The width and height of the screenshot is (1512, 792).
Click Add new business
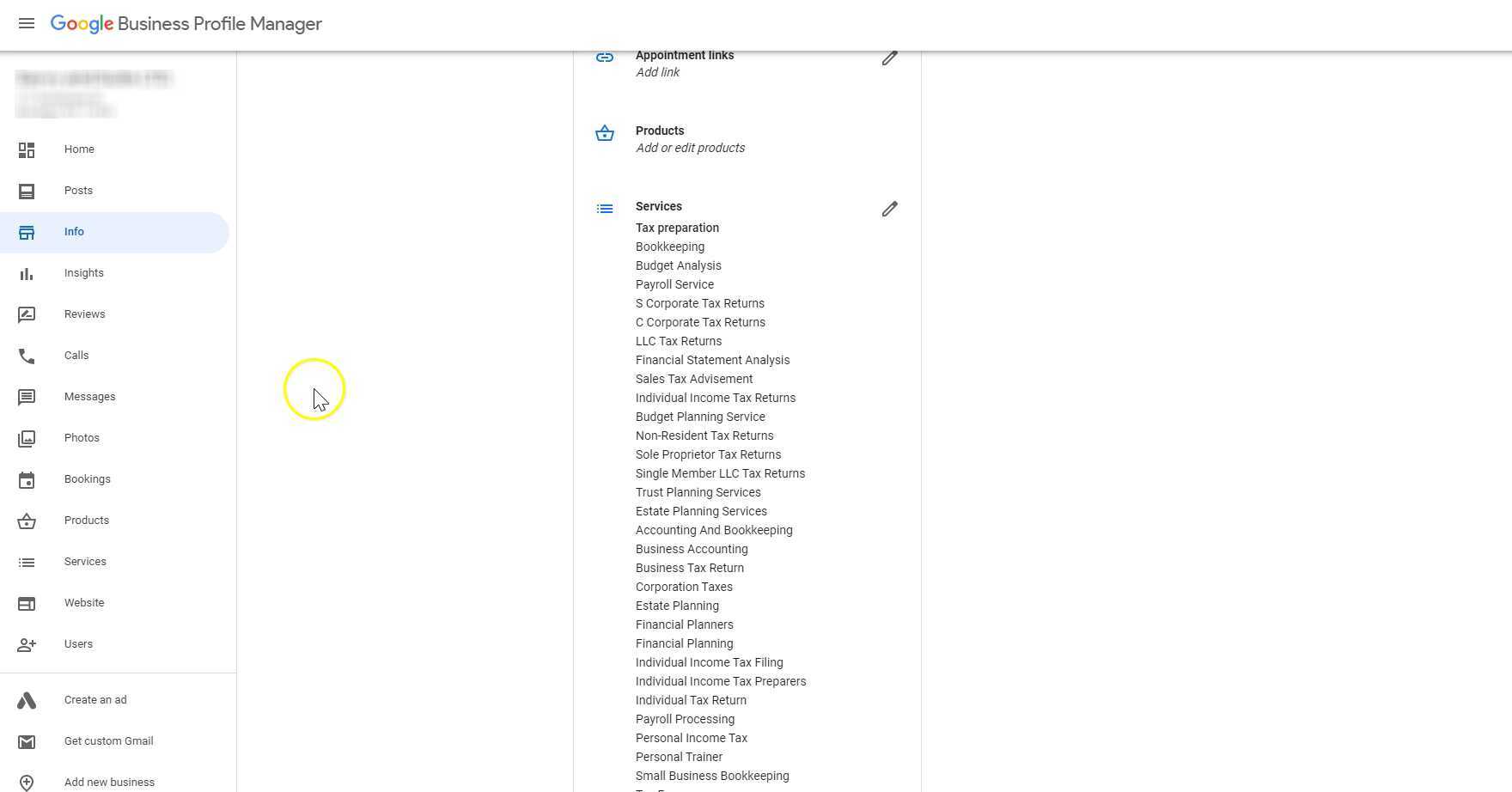tap(109, 782)
